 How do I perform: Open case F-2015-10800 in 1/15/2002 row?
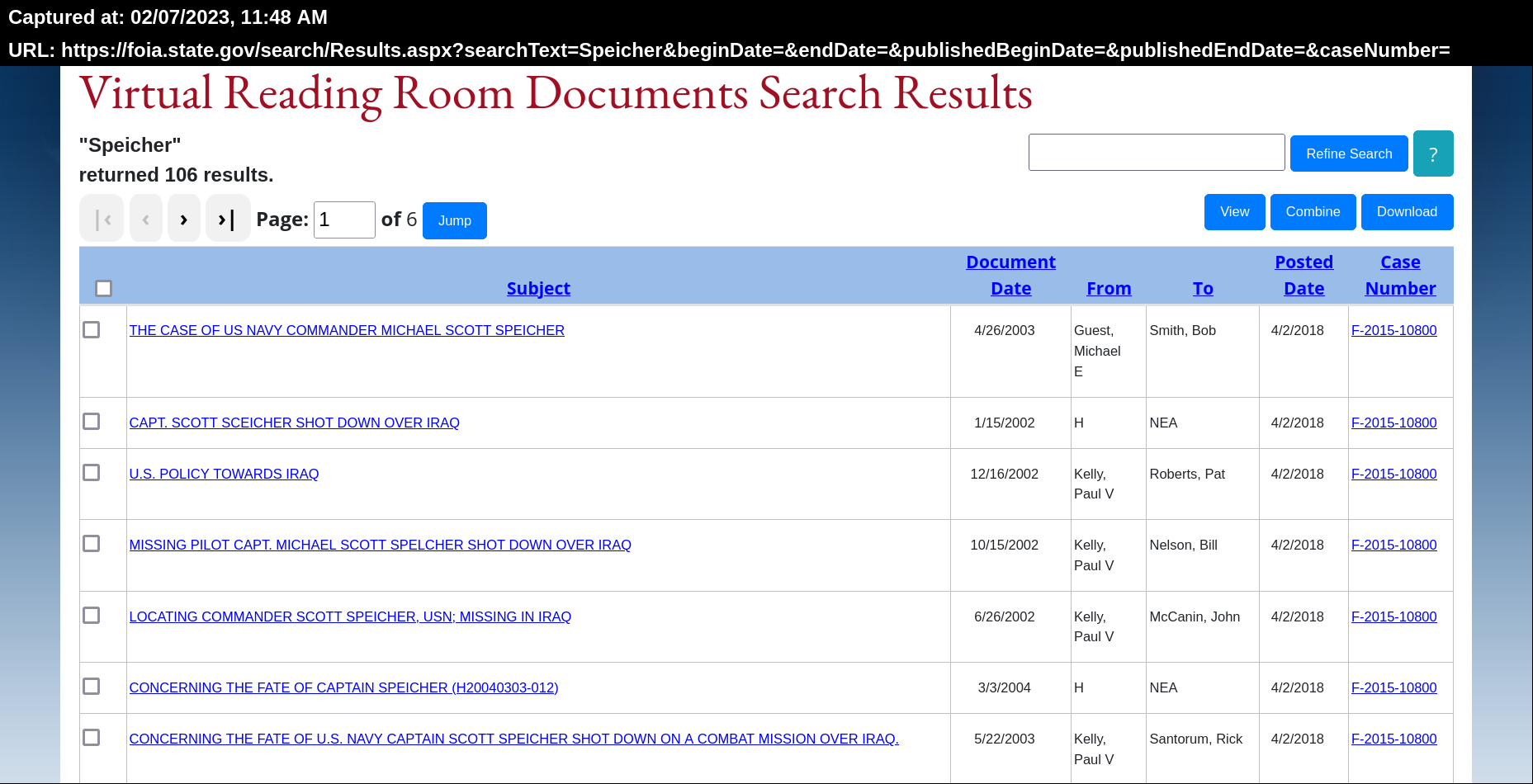(x=1393, y=423)
